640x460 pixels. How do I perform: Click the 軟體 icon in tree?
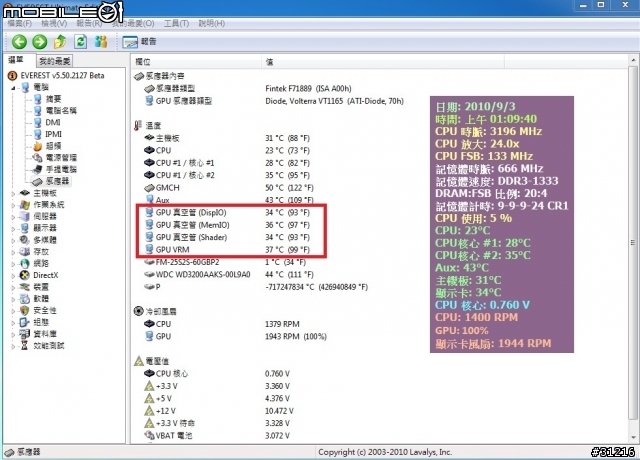point(25,299)
